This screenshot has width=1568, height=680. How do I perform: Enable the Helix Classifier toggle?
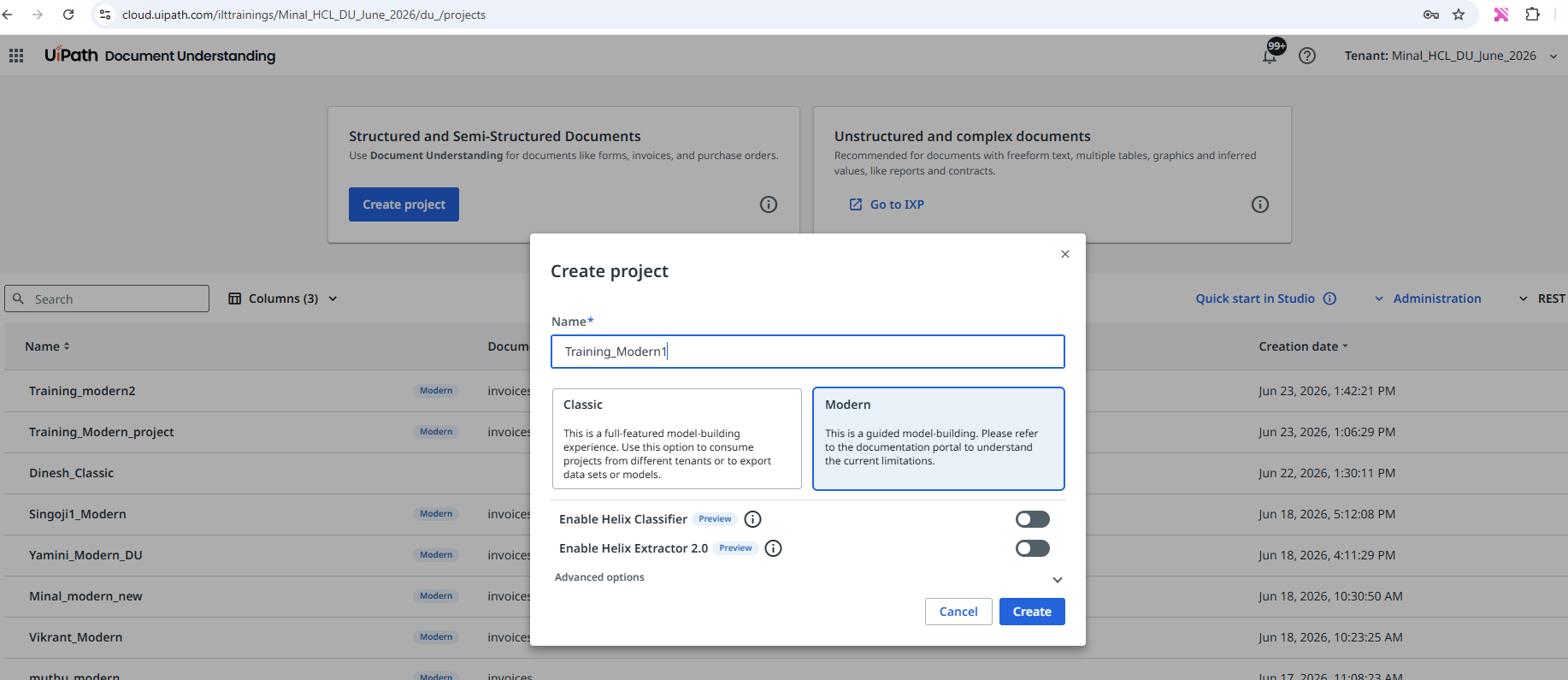click(1033, 519)
